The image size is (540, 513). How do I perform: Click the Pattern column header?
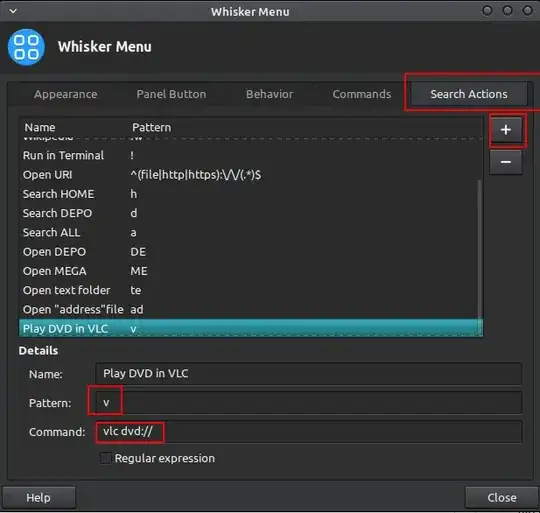152,127
